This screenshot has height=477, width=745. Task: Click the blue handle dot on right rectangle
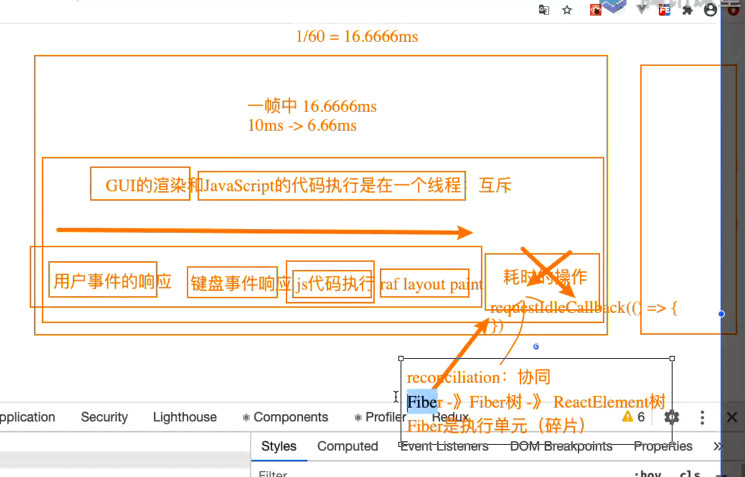[x=721, y=314]
